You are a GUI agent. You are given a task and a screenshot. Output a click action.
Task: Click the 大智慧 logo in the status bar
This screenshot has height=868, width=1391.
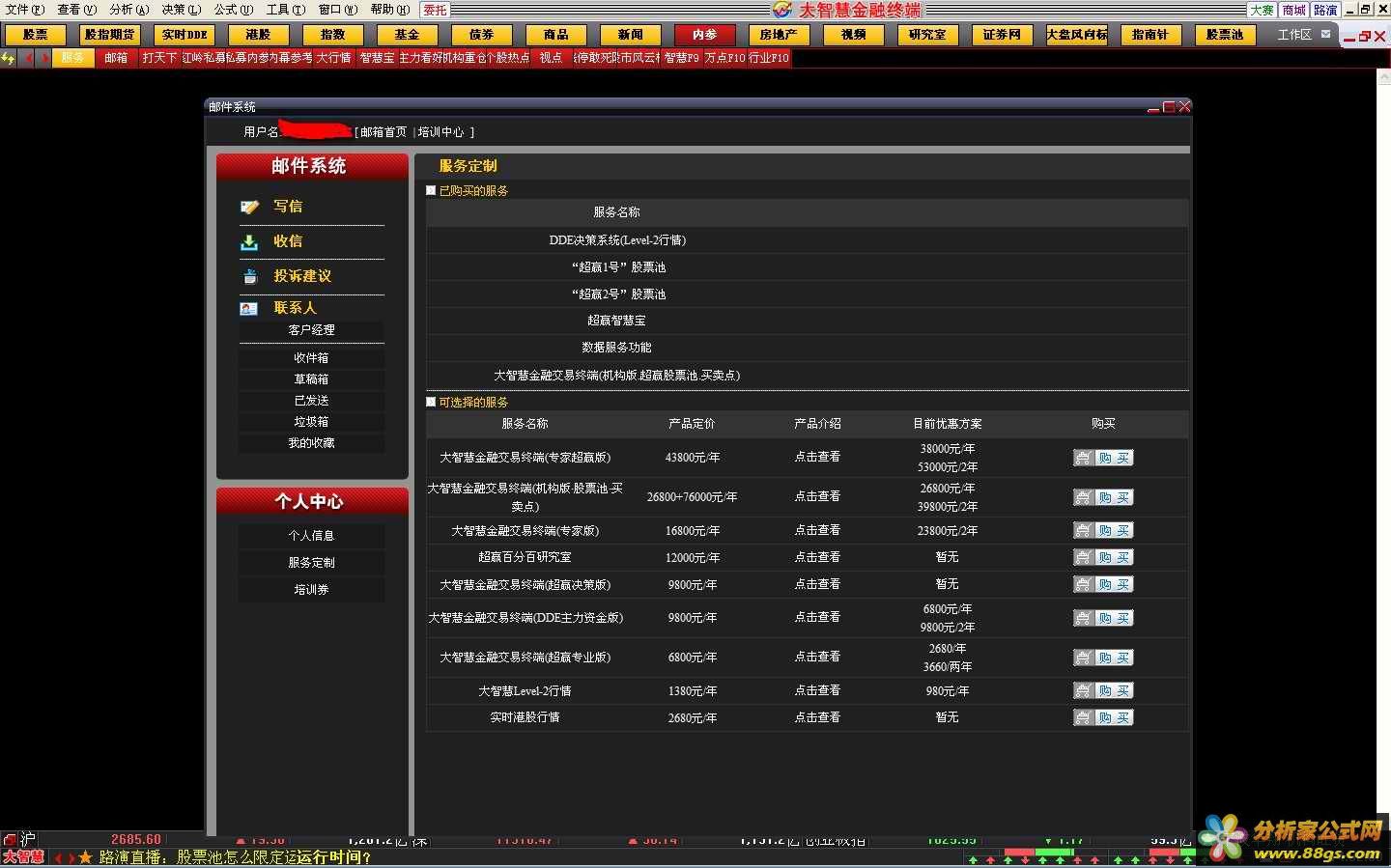click(23, 857)
